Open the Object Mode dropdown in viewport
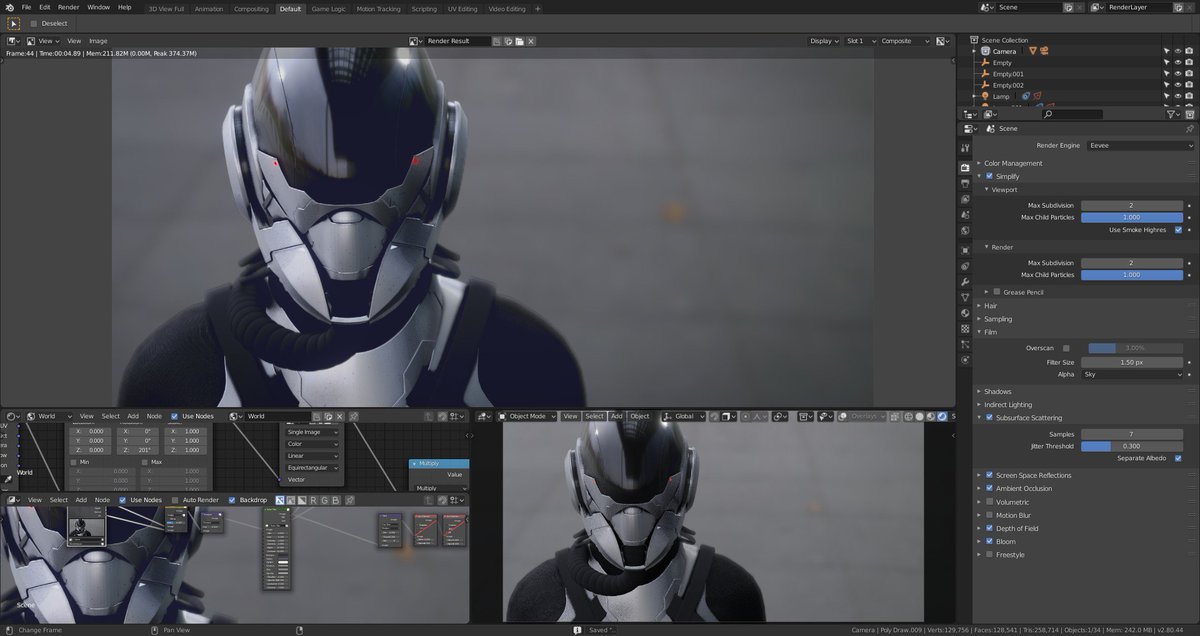The width and height of the screenshot is (1200, 636). pyautogui.click(x=526, y=416)
